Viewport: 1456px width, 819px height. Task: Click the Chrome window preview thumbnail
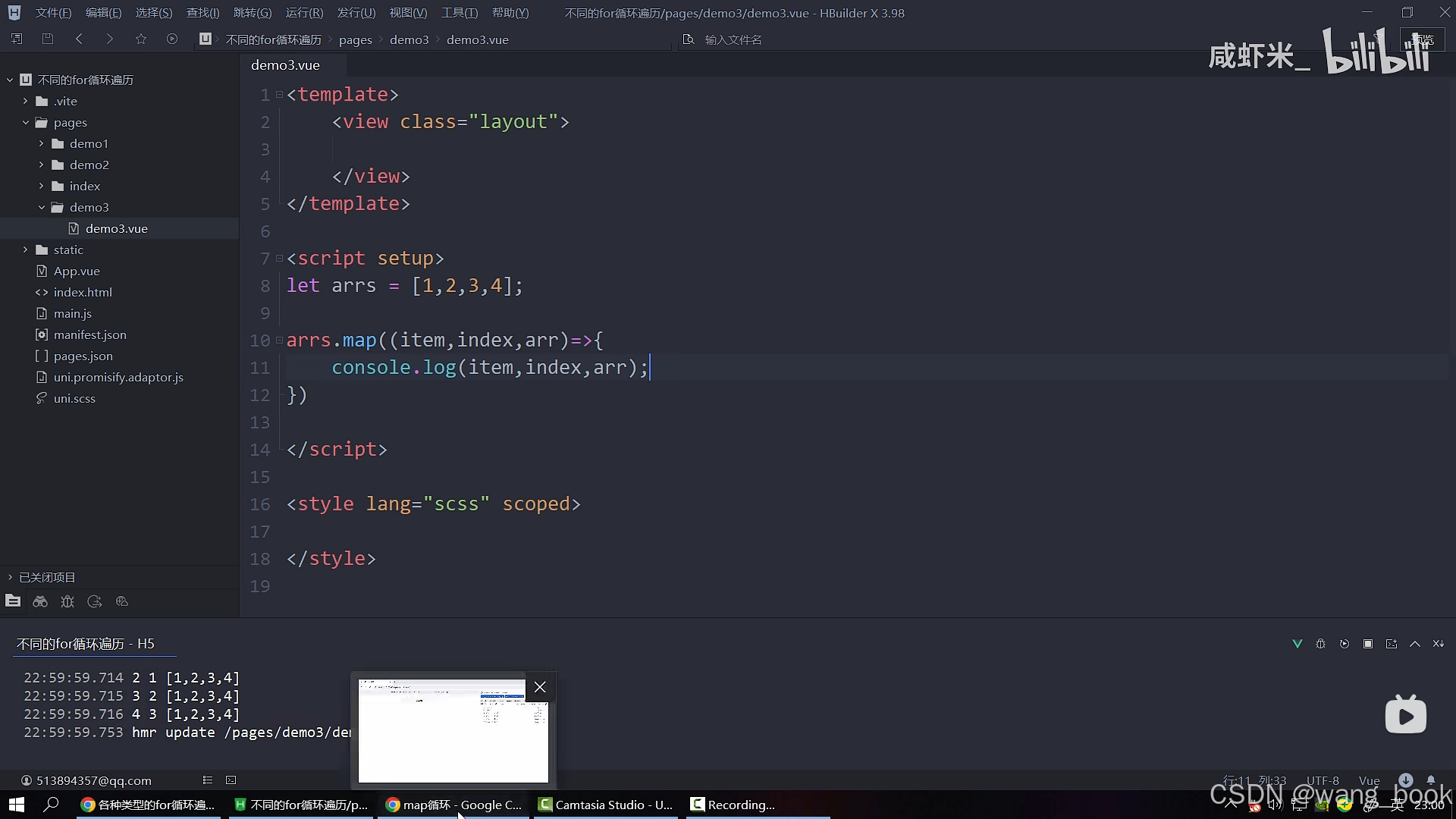(x=453, y=731)
